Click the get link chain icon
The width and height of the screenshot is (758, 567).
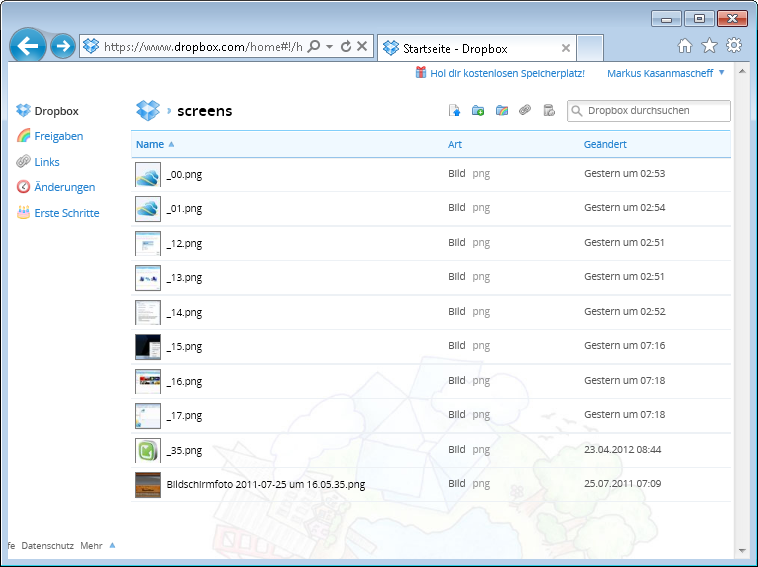coord(525,111)
